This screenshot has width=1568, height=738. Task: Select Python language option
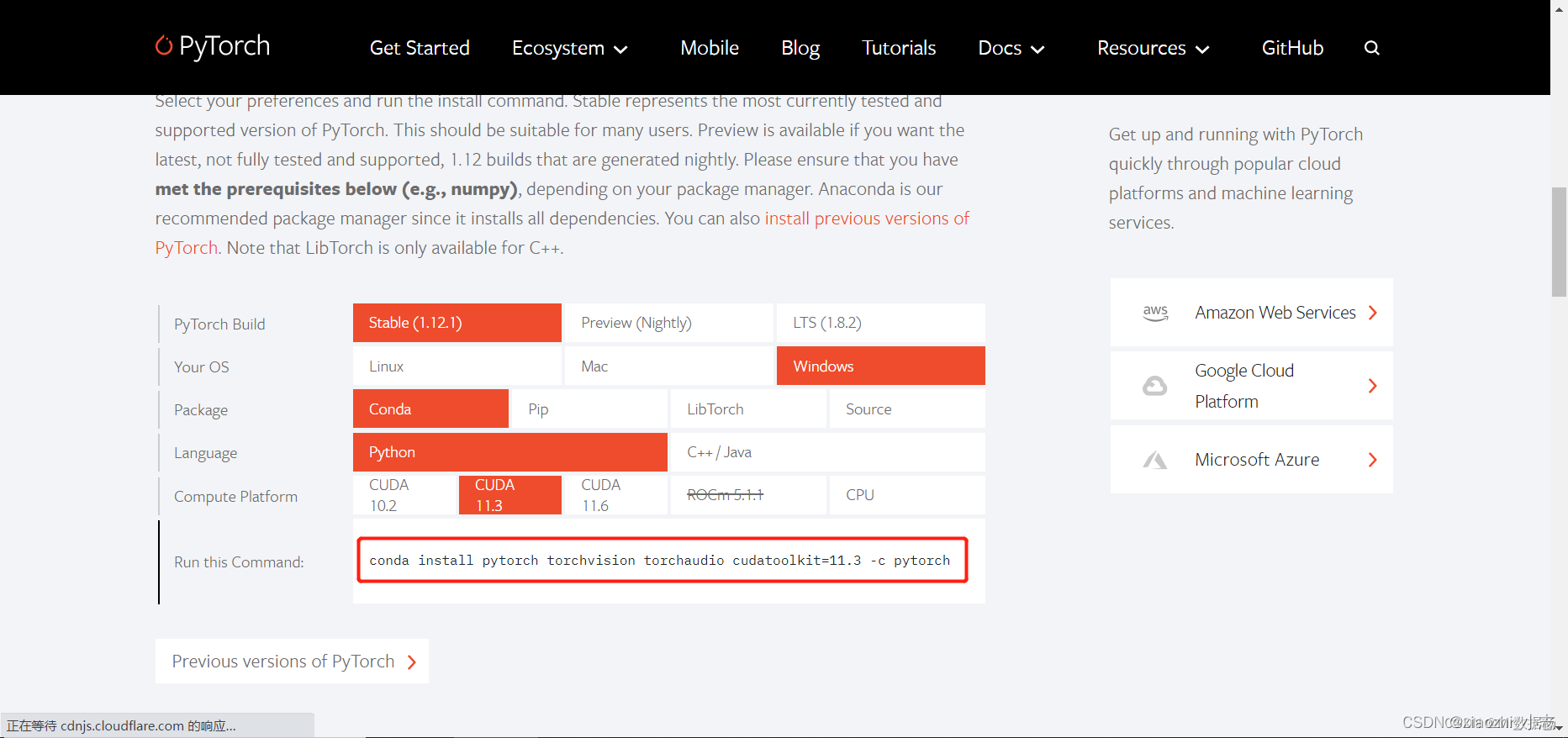click(x=510, y=452)
